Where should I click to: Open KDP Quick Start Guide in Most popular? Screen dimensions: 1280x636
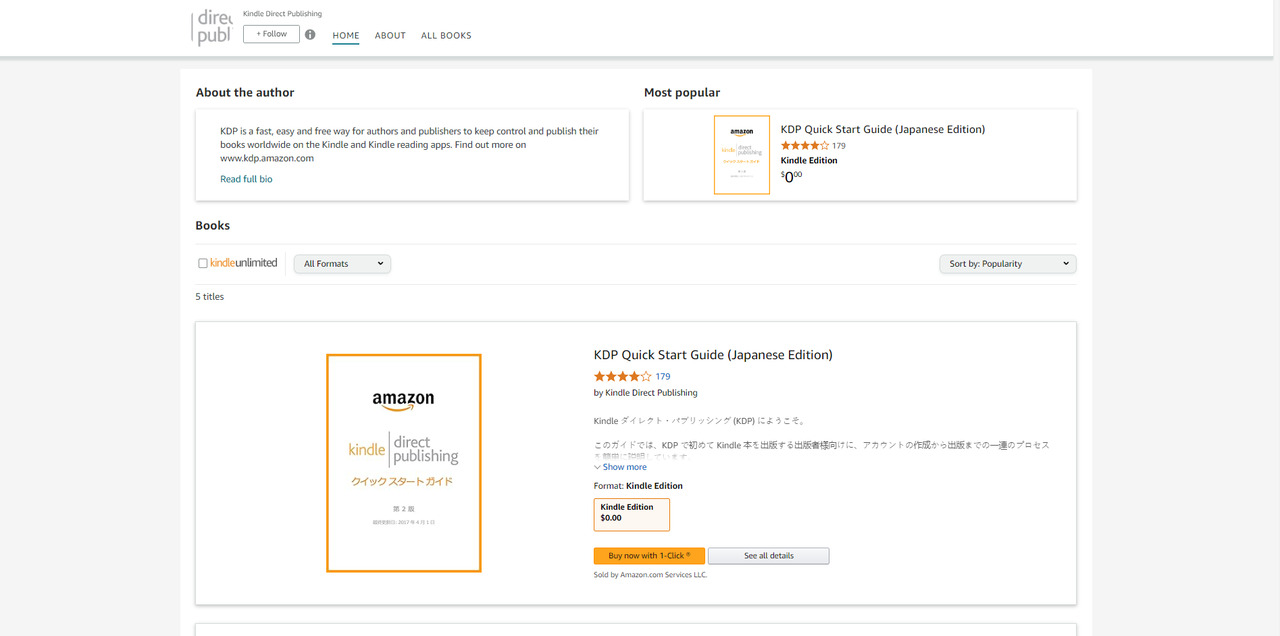pyautogui.click(x=883, y=129)
